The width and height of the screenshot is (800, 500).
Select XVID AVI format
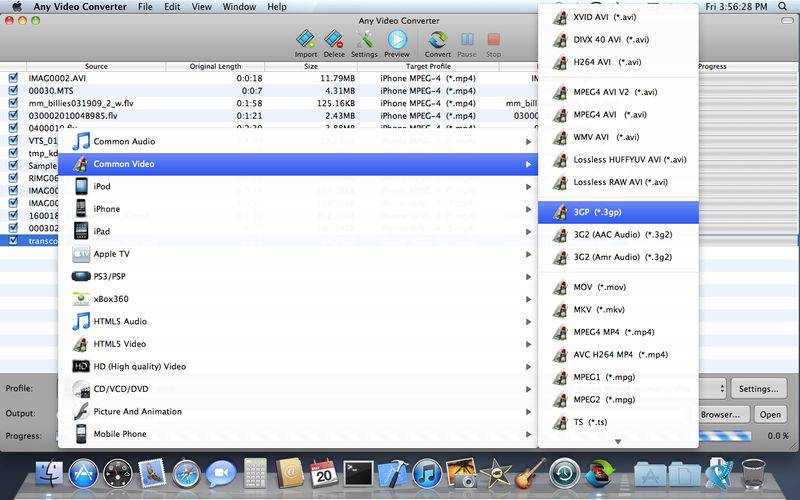click(618, 17)
